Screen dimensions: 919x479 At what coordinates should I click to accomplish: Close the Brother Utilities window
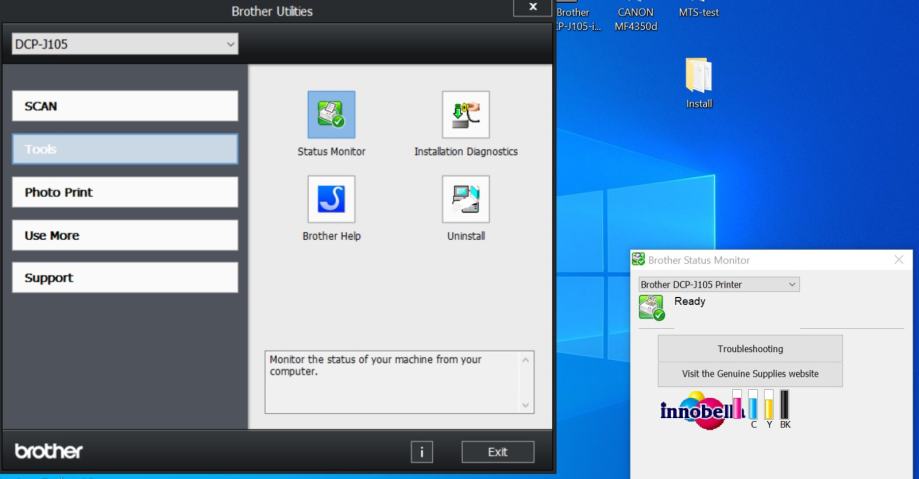[533, 7]
